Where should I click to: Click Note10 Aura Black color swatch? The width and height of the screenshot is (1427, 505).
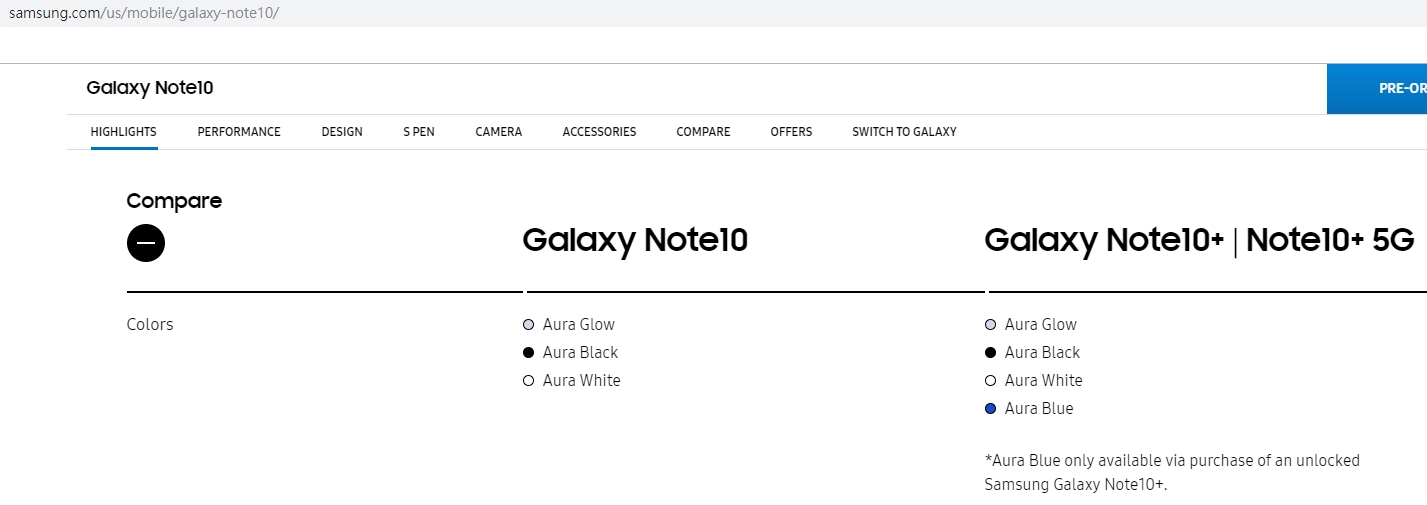(529, 353)
